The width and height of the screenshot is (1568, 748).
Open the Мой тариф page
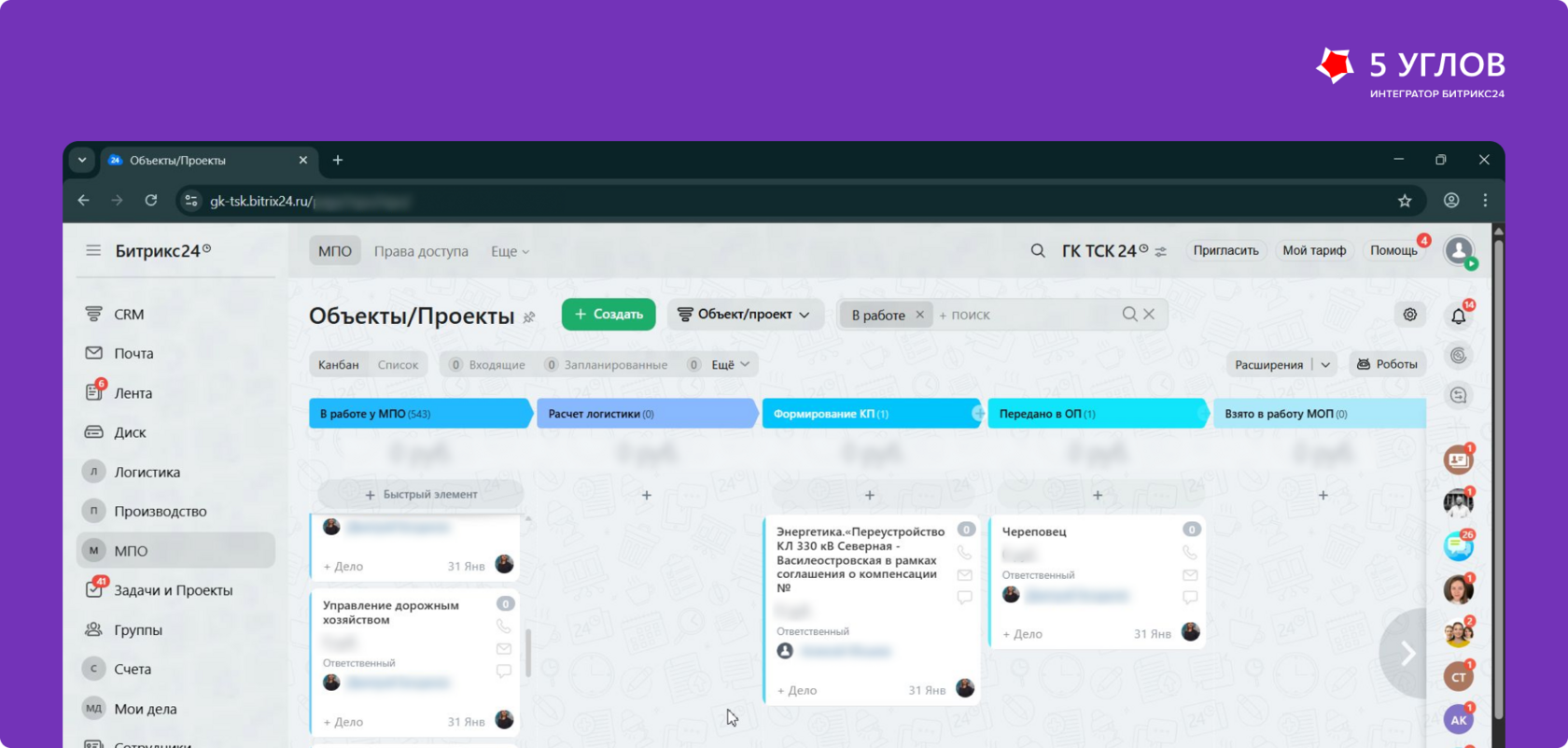click(x=1314, y=250)
